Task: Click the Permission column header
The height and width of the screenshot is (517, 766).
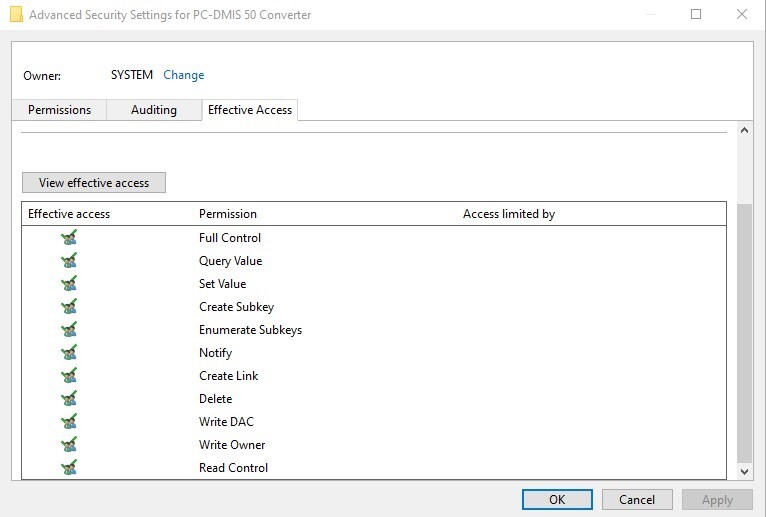Action: [228, 214]
